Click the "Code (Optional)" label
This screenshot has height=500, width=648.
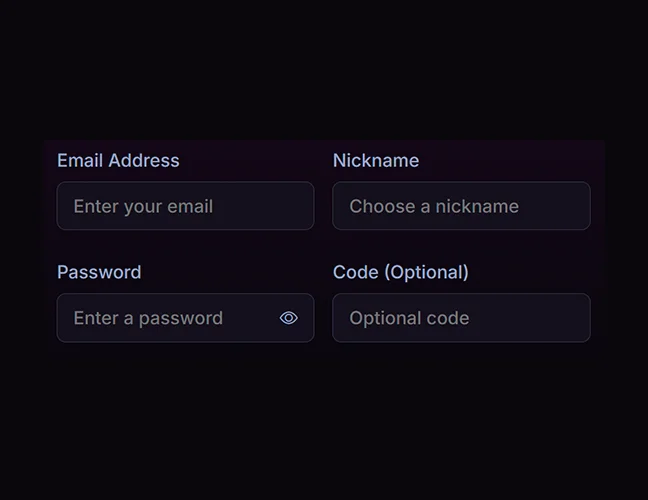point(400,272)
